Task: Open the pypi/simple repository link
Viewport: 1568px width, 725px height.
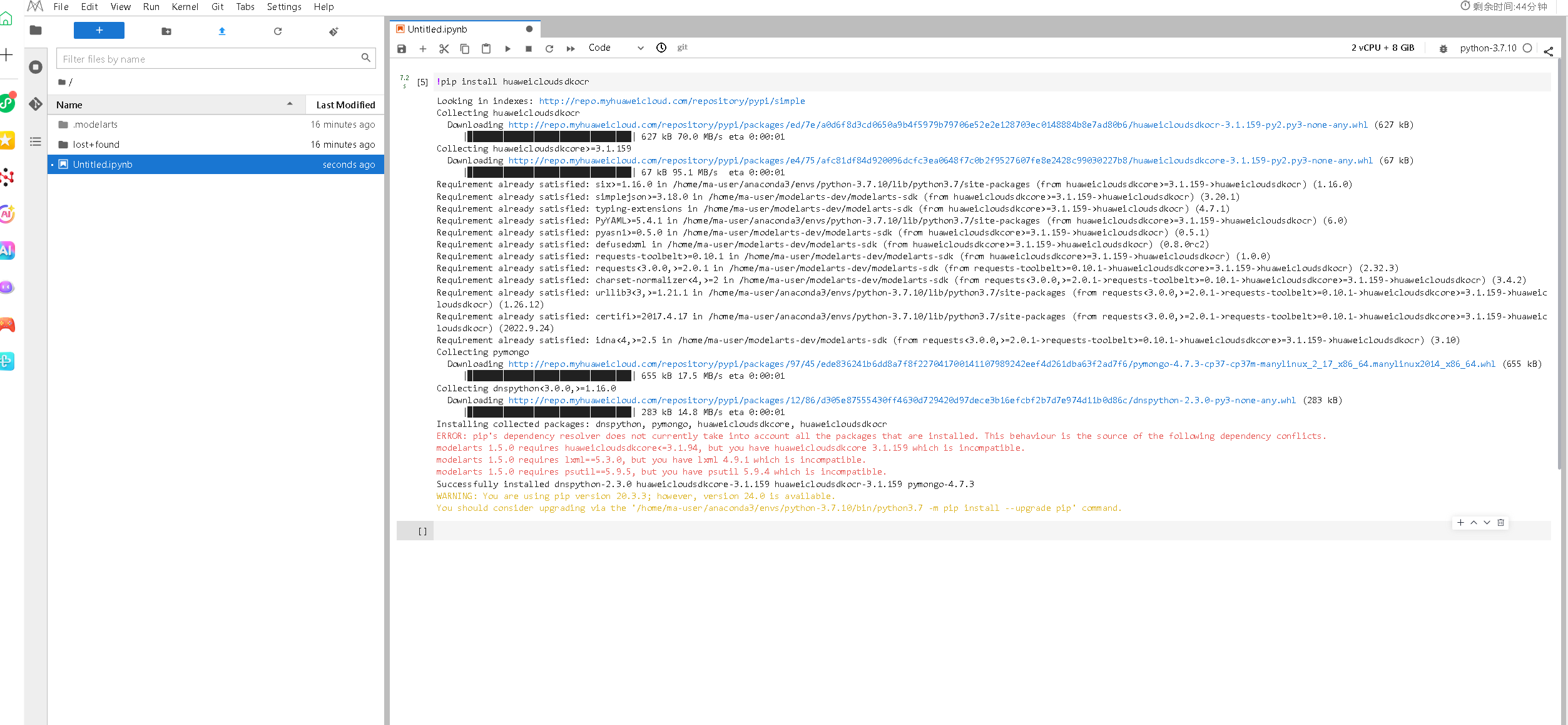Action: click(x=671, y=101)
